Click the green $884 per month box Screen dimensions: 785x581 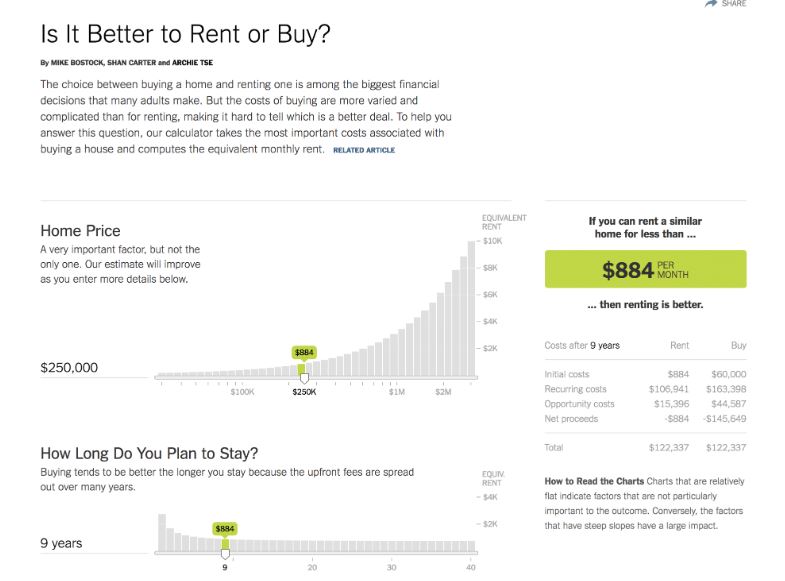click(645, 269)
